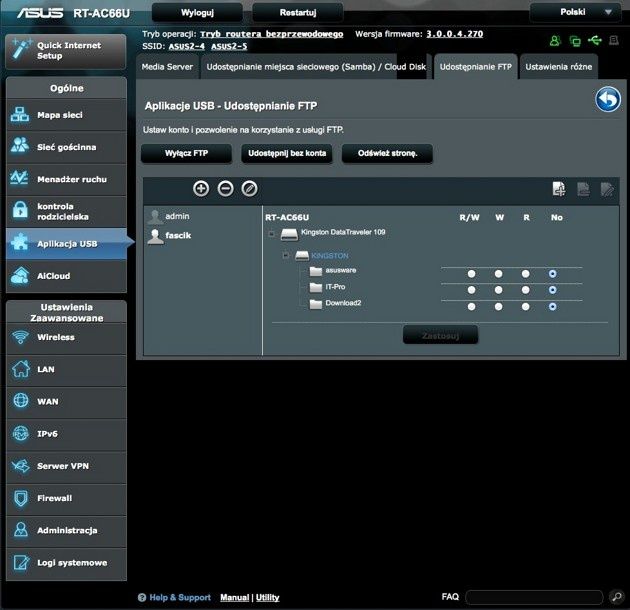Switch to the Media Server tab
The height and width of the screenshot is (610, 630).
point(167,67)
